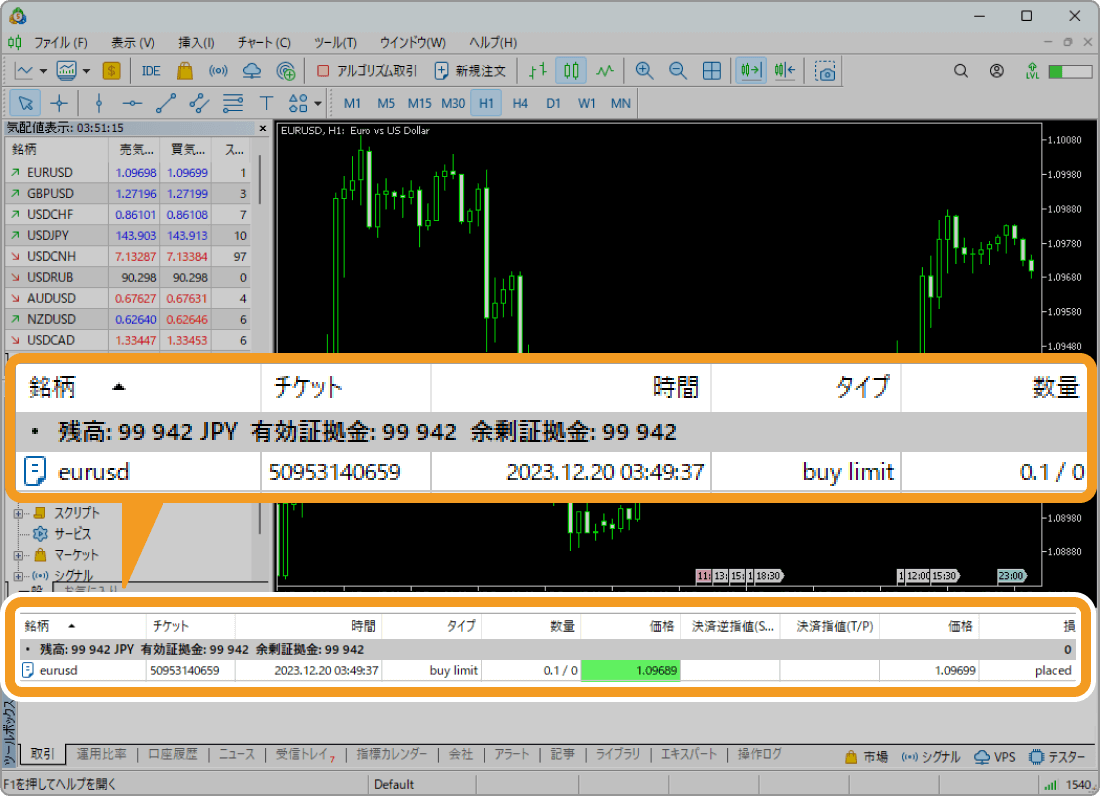Toggle the D1 timeframe
Image resolution: width=1100 pixels, height=796 pixels.
point(554,104)
